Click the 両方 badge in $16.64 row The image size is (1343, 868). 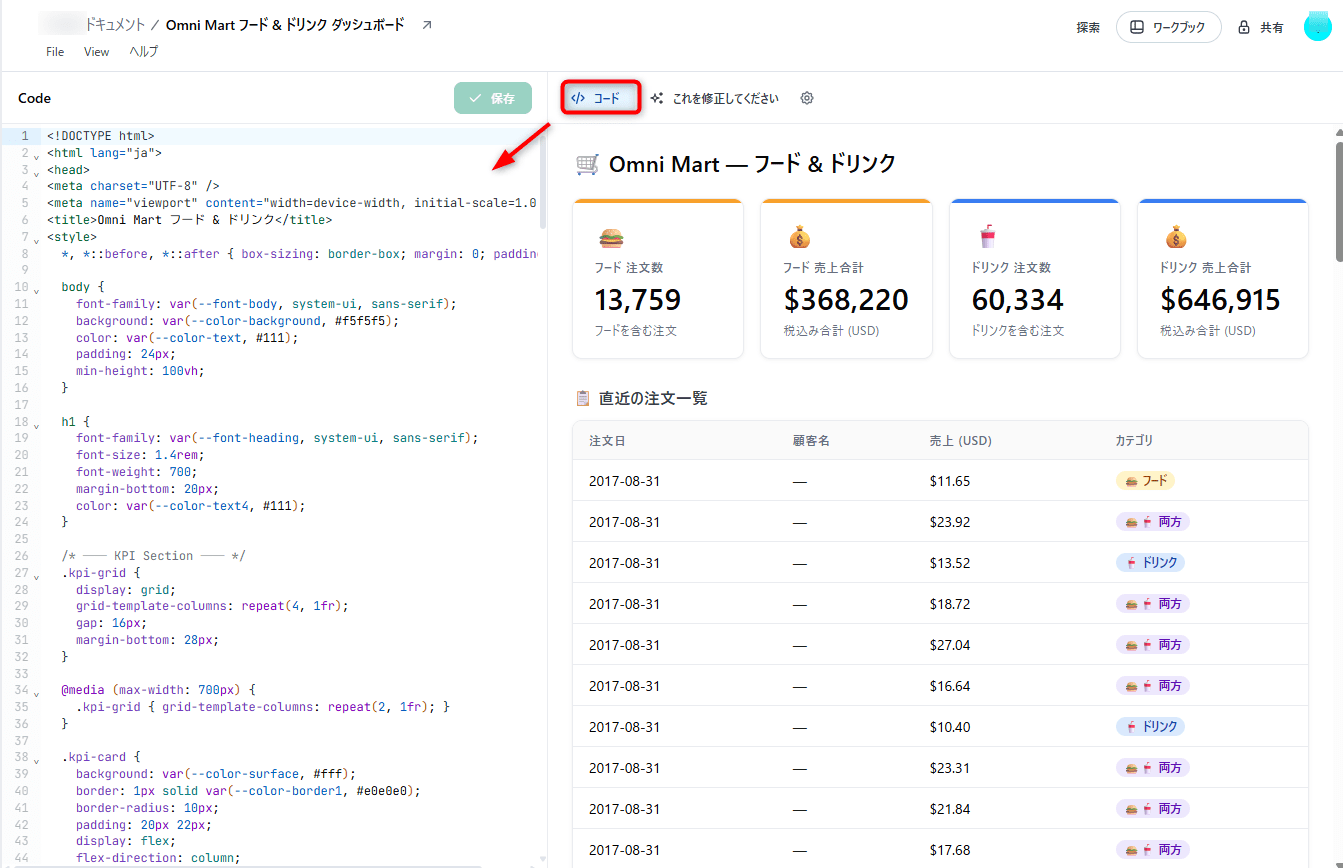click(1152, 686)
